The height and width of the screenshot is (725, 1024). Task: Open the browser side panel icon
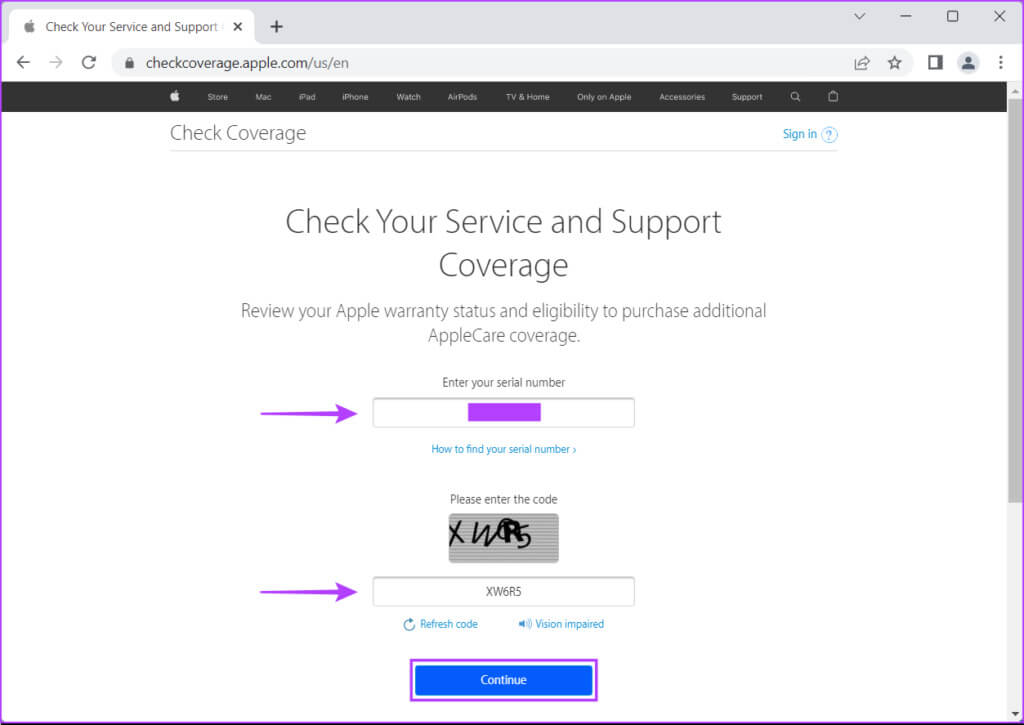click(x=935, y=63)
